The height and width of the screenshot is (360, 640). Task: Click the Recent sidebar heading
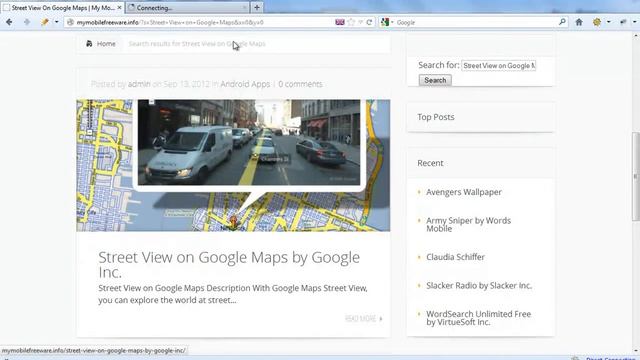(430, 163)
